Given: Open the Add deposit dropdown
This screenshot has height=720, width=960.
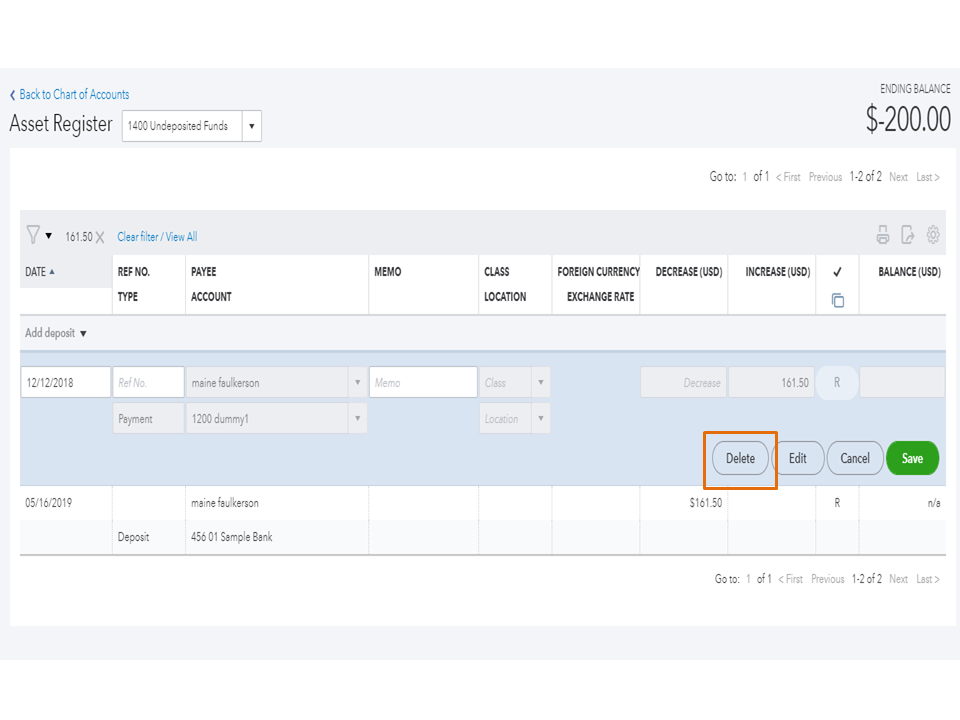Looking at the screenshot, I should (x=56, y=333).
